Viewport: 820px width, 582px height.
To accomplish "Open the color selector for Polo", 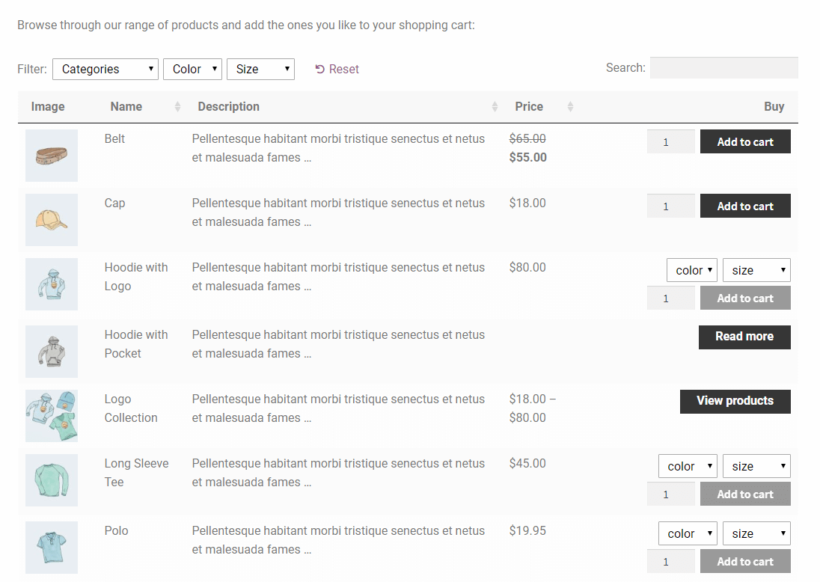I will click(x=687, y=533).
